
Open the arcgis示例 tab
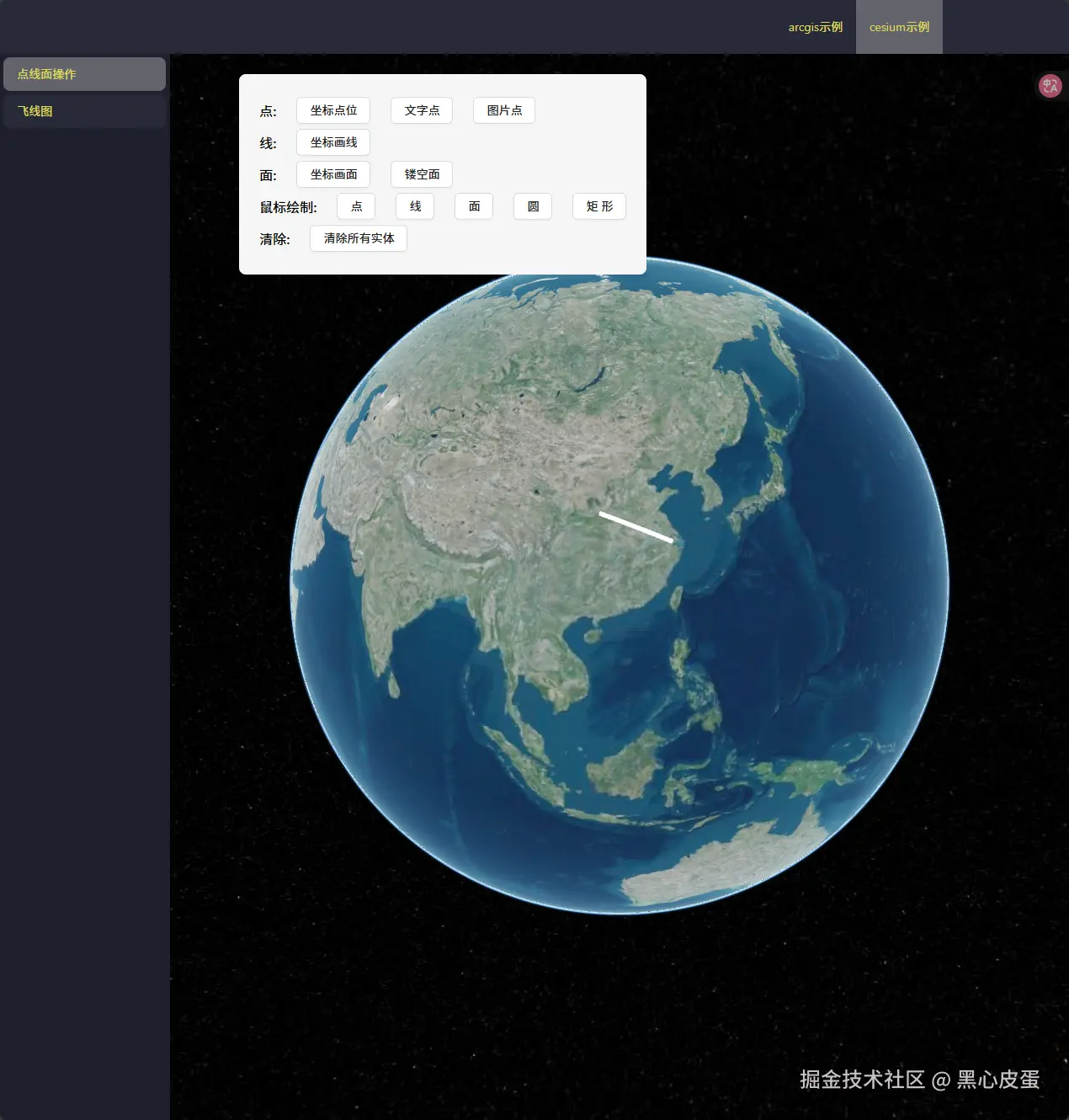click(815, 27)
